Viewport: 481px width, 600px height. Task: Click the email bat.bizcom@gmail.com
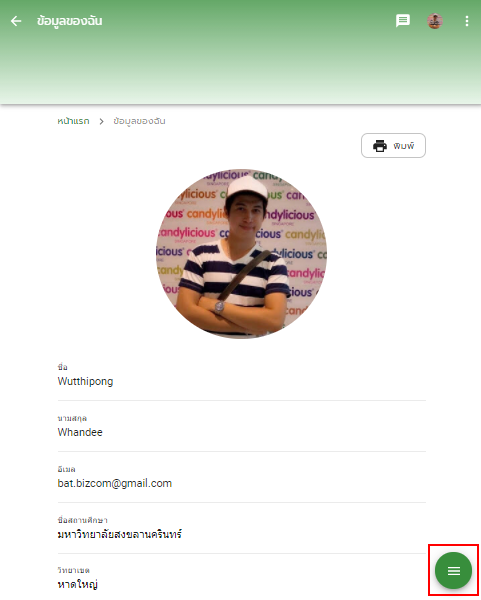[115, 483]
